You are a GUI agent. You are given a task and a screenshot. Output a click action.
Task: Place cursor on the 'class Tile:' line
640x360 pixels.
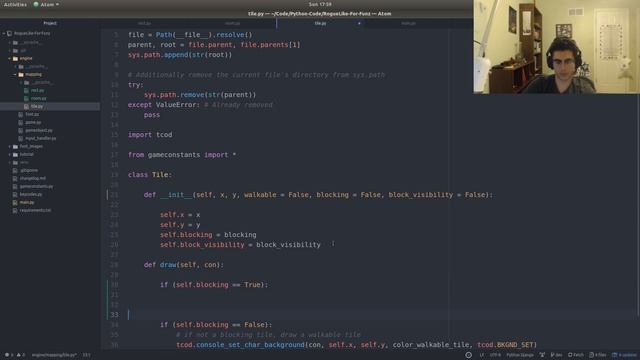tap(150, 175)
